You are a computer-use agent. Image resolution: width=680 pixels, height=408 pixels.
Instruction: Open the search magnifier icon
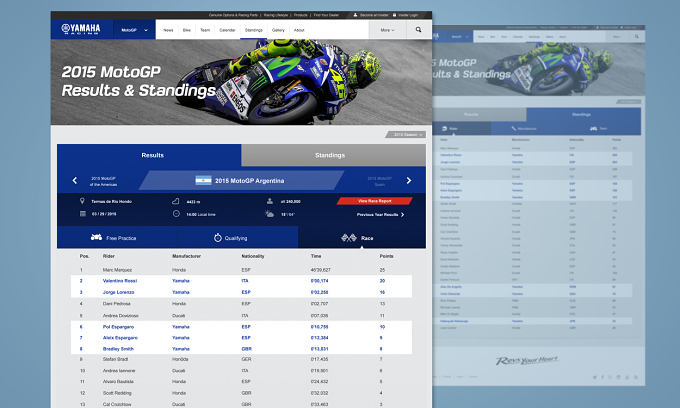coord(418,30)
